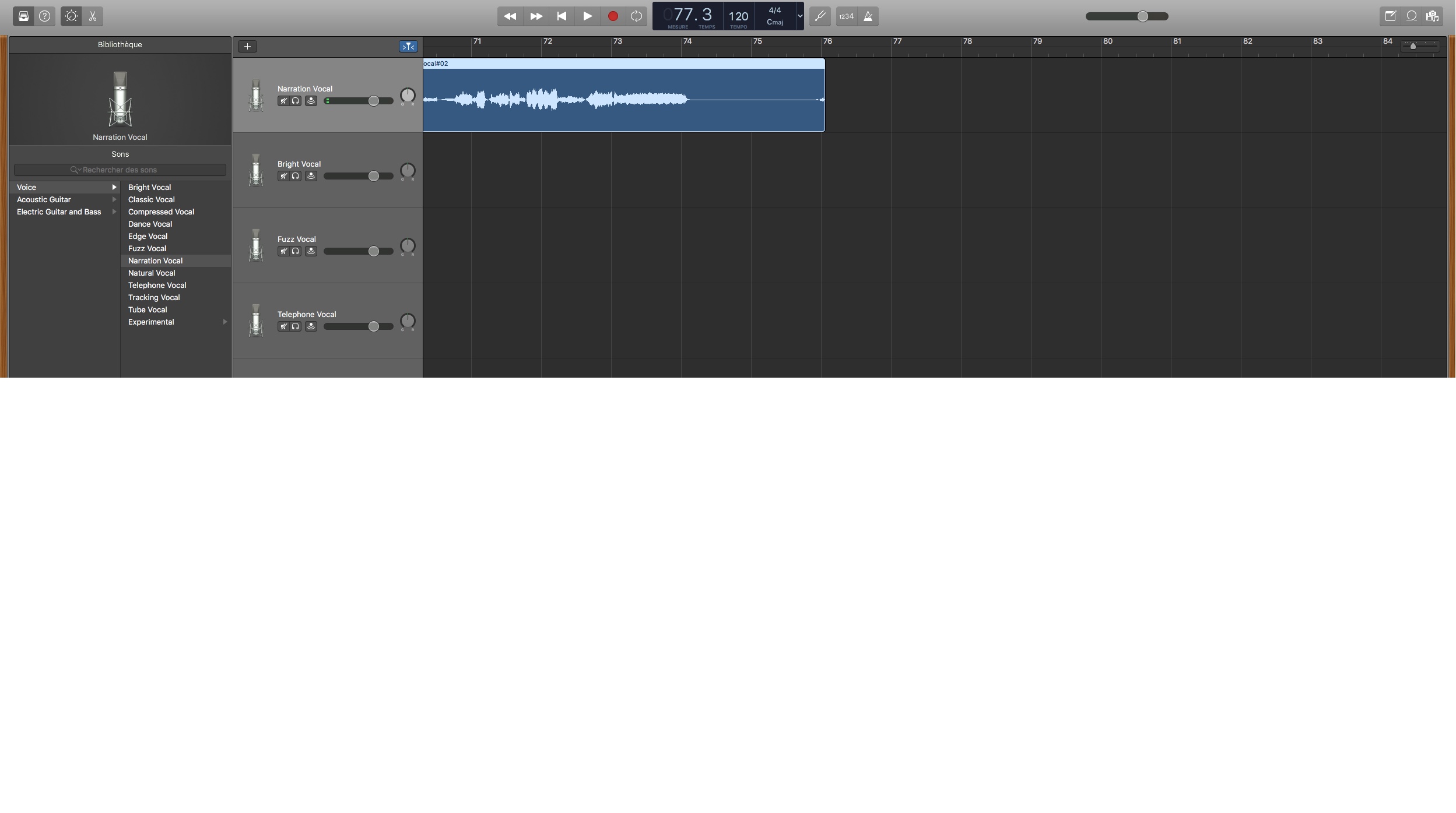Expand the Acoustic Guitar category

114,199
